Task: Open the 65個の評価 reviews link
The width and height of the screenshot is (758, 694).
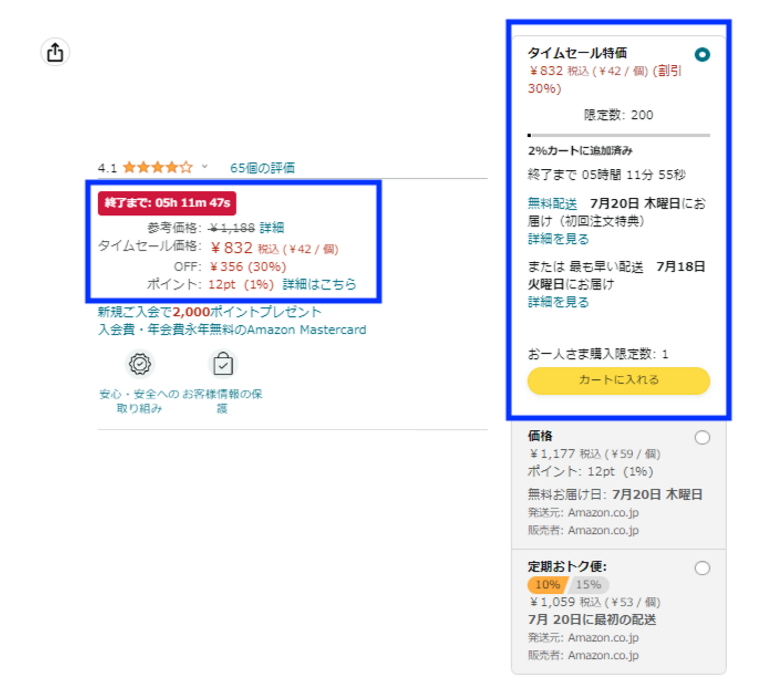Action: [262, 168]
